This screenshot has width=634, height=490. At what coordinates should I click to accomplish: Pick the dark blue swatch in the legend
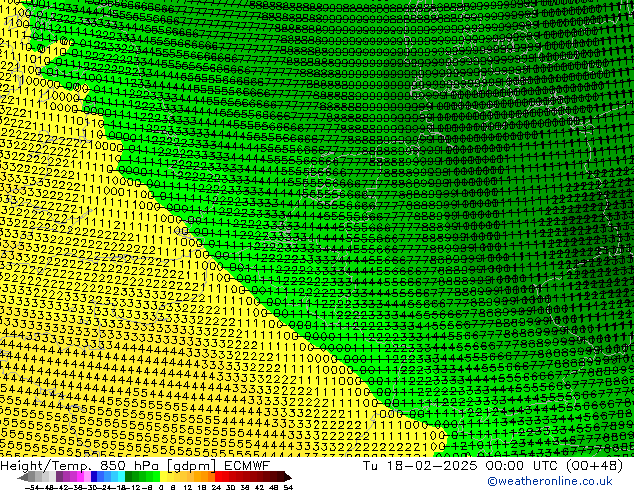point(94,476)
